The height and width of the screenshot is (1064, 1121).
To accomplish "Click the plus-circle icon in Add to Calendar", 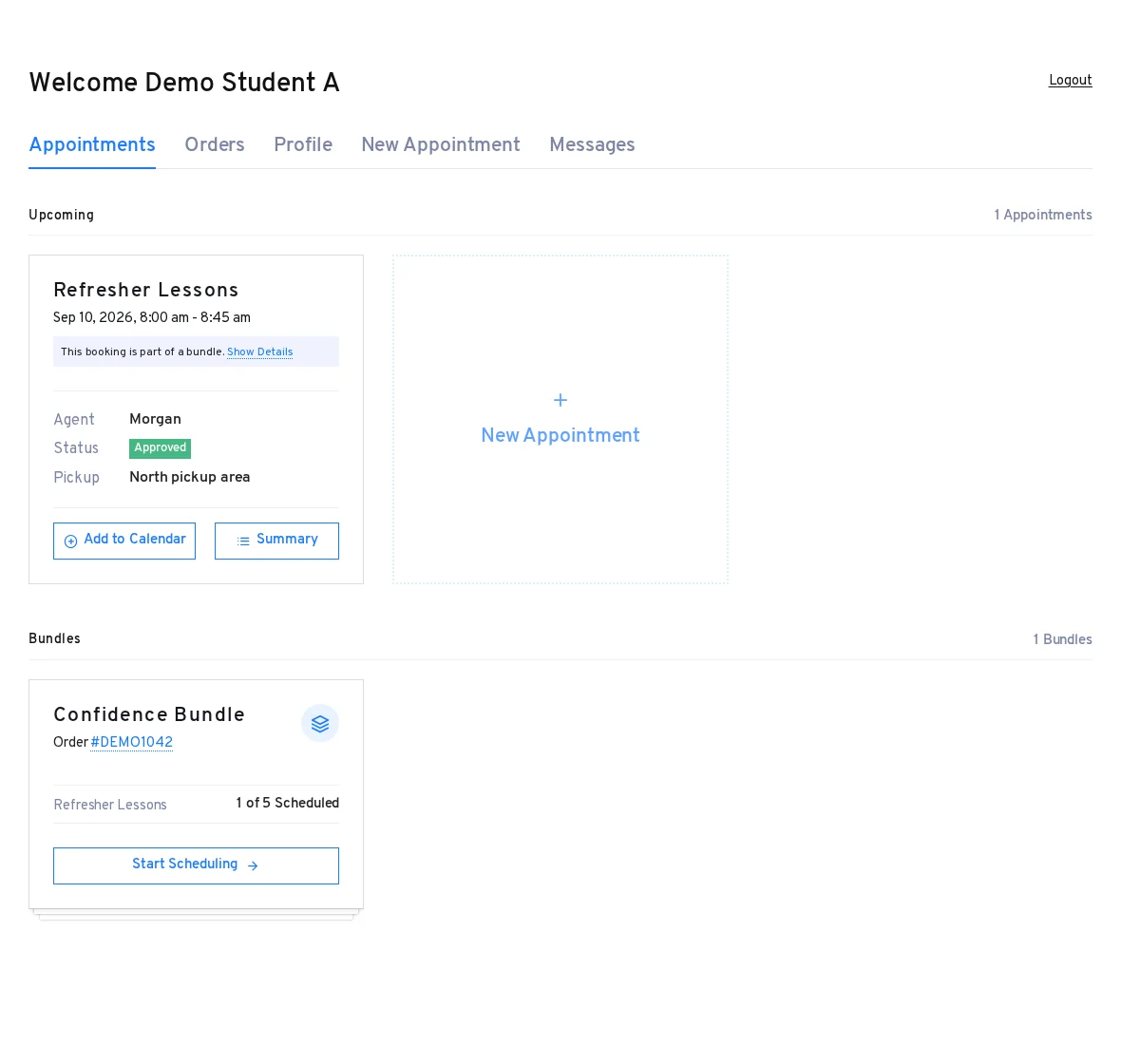I will click(71, 541).
